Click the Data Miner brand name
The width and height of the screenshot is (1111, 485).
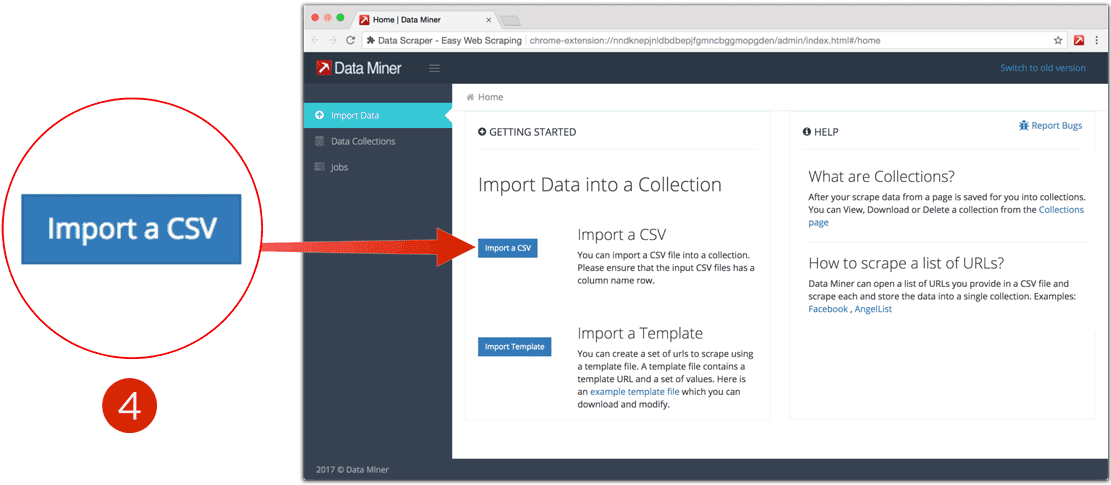[368, 68]
